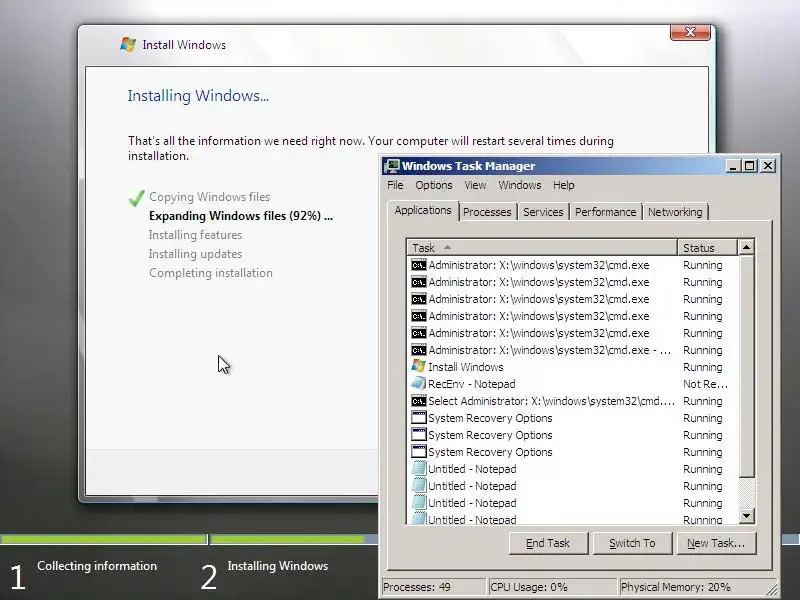Open the Help menu in Task Manager
This screenshot has width=800, height=600.
tap(563, 185)
